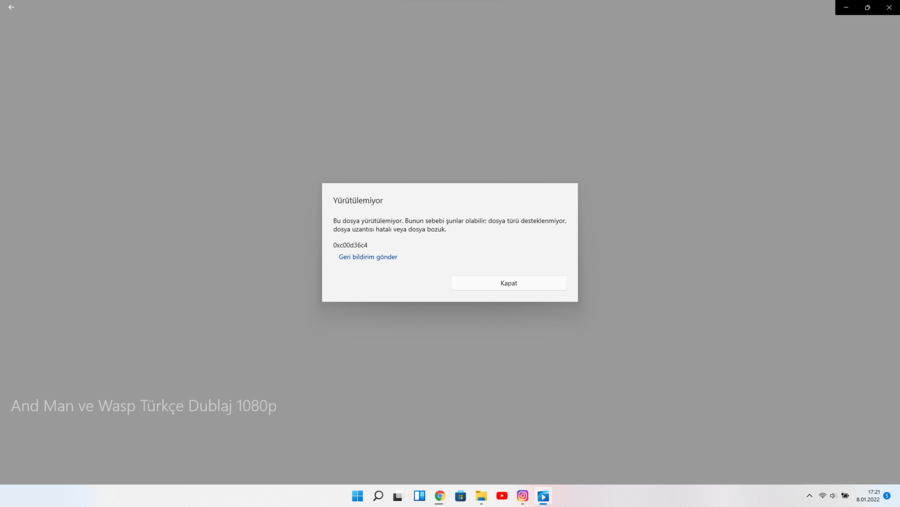The width and height of the screenshot is (900, 507).
Task: Close the error dialog with Kapat button
Action: 508,283
